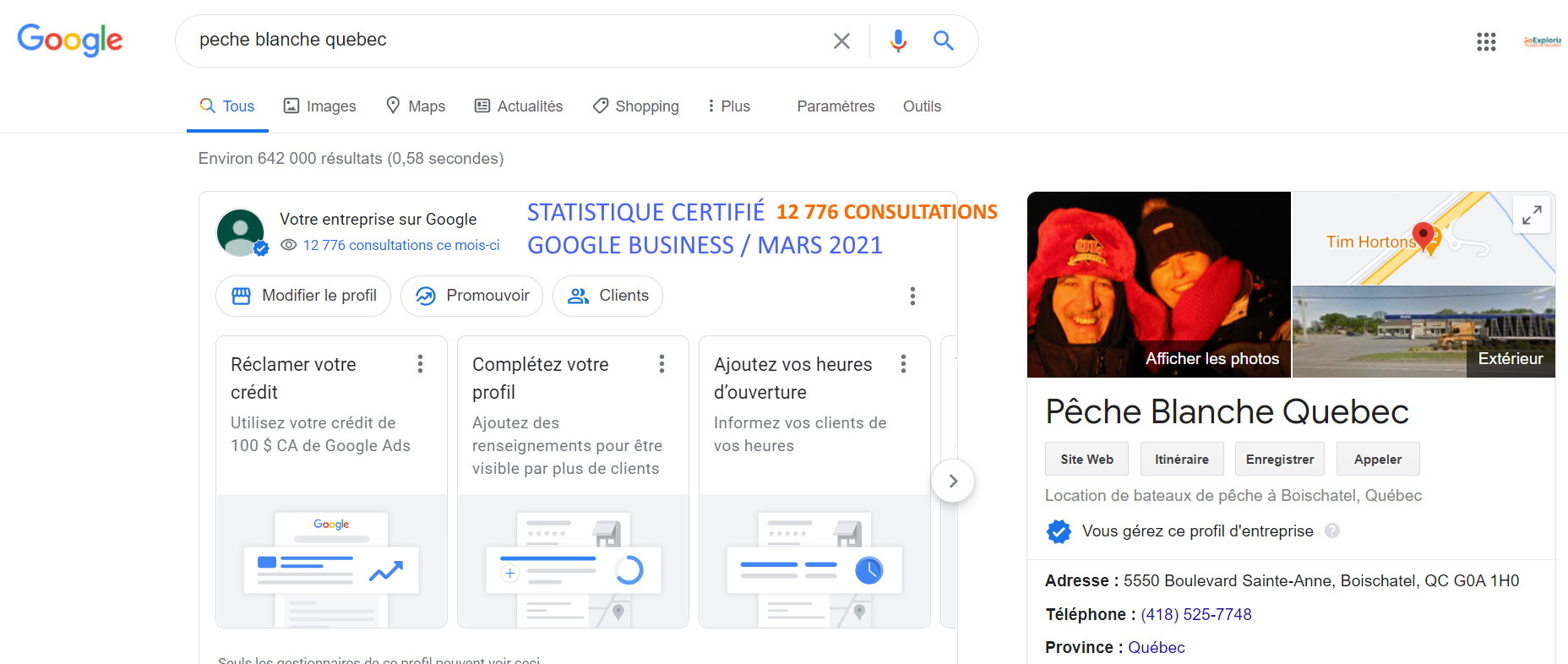1568x664 pixels.
Task: Click Location de bateaux de pêche text
Action: pos(1233,496)
